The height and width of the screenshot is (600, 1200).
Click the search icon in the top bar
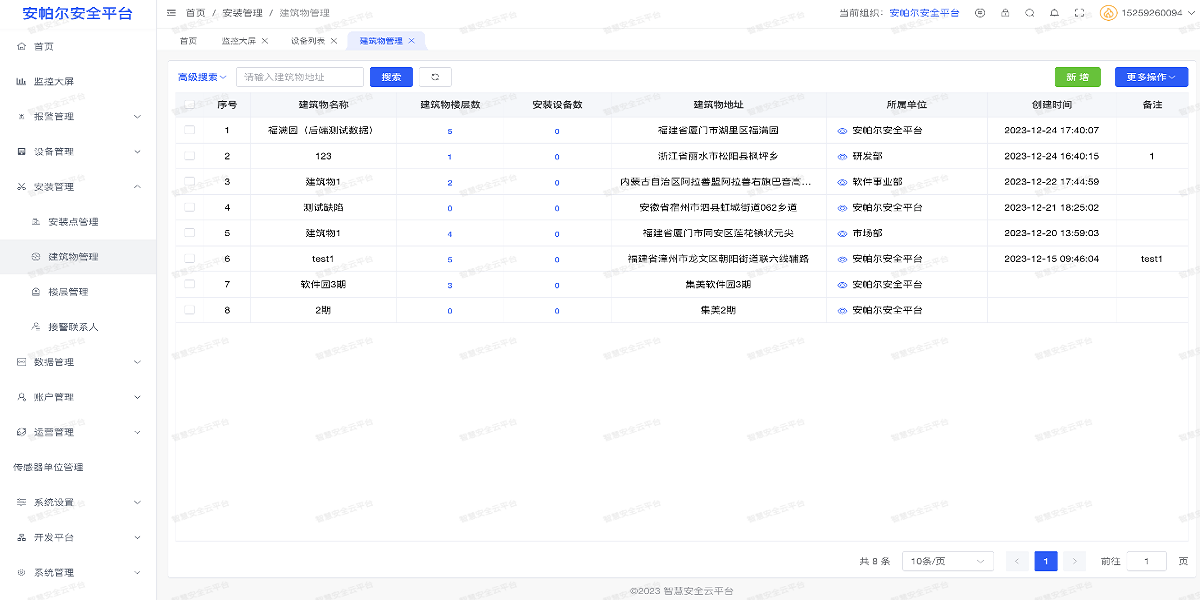pyautogui.click(x=1029, y=13)
